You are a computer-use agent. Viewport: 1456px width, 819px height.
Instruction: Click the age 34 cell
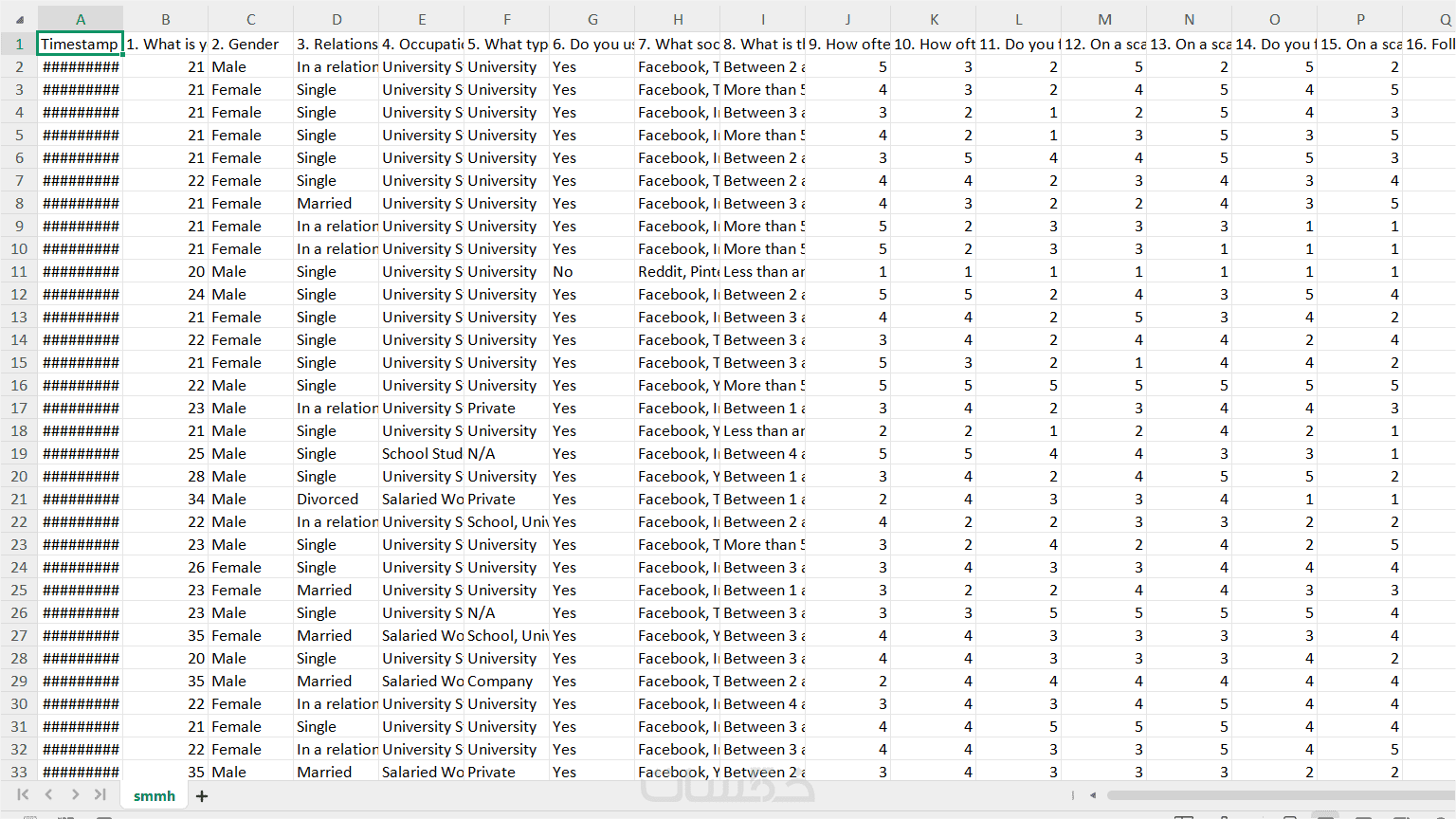(x=166, y=499)
